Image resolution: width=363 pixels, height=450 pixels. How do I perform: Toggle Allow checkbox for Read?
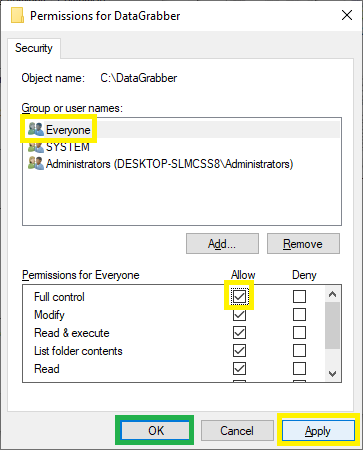click(x=239, y=368)
